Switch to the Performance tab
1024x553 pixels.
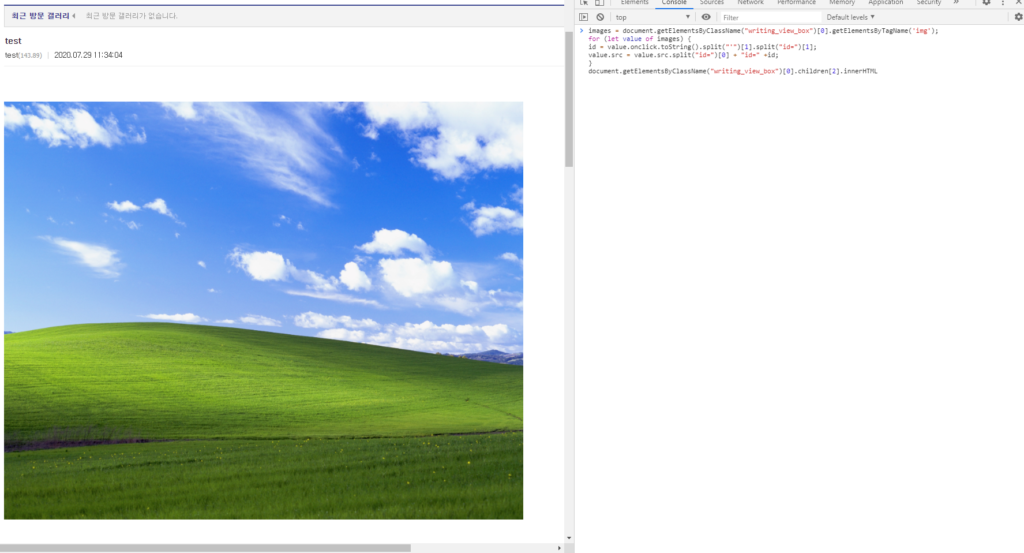796,3
